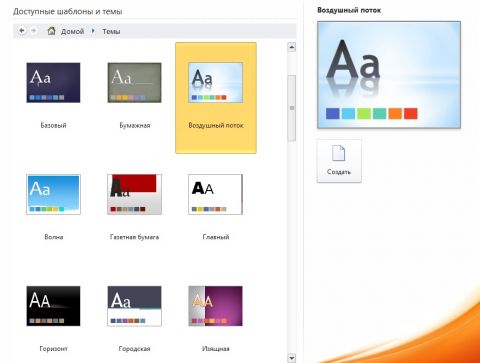Select the Базовый theme thumbnail

click(53, 83)
